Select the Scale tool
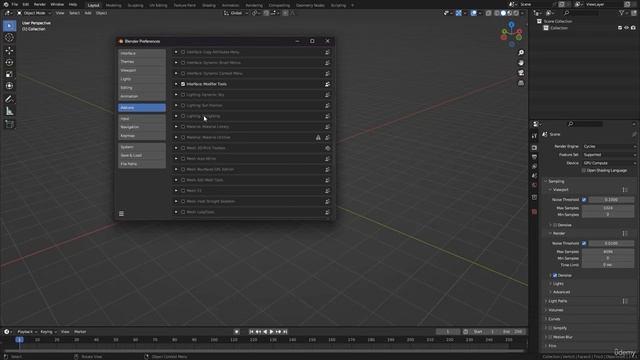 pos(9,74)
